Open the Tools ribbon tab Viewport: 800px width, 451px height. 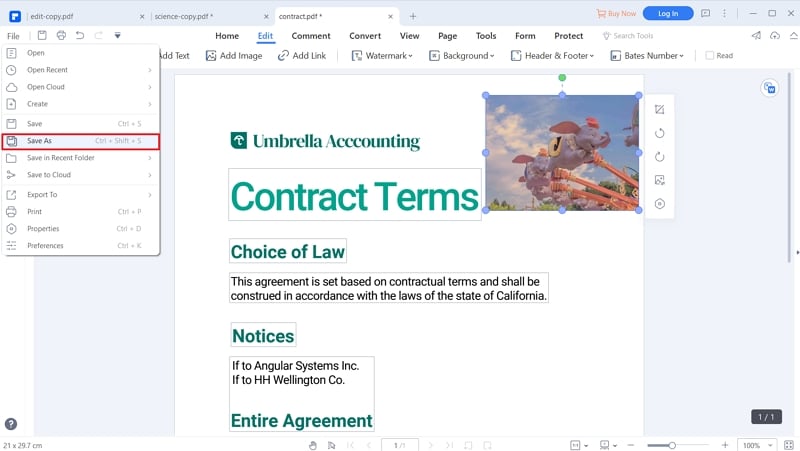[x=486, y=36]
